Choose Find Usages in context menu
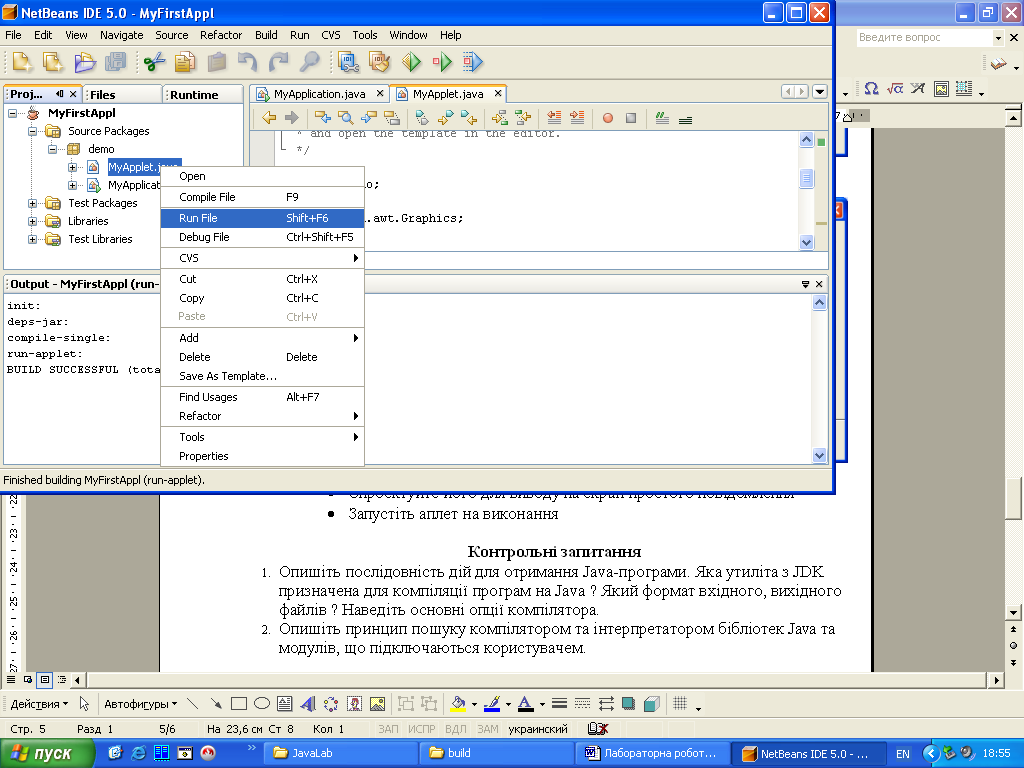 coord(262,397)
